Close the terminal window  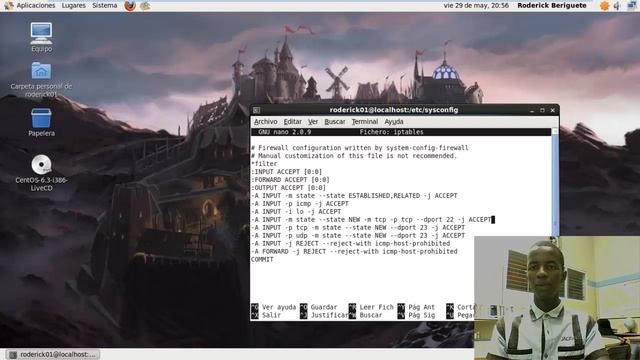click(x=553, y=110)
